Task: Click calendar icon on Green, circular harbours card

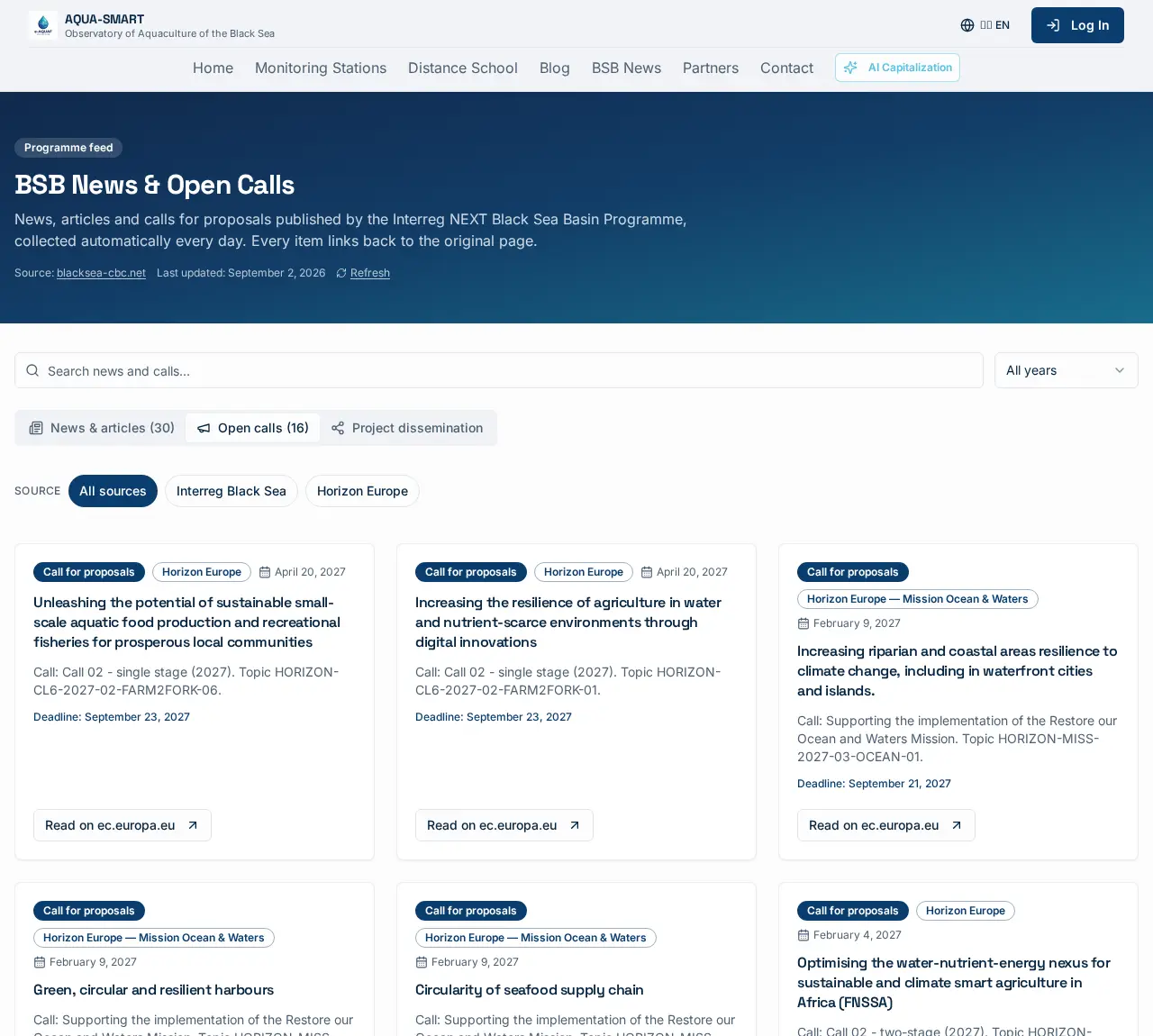Action: [40, 962]
